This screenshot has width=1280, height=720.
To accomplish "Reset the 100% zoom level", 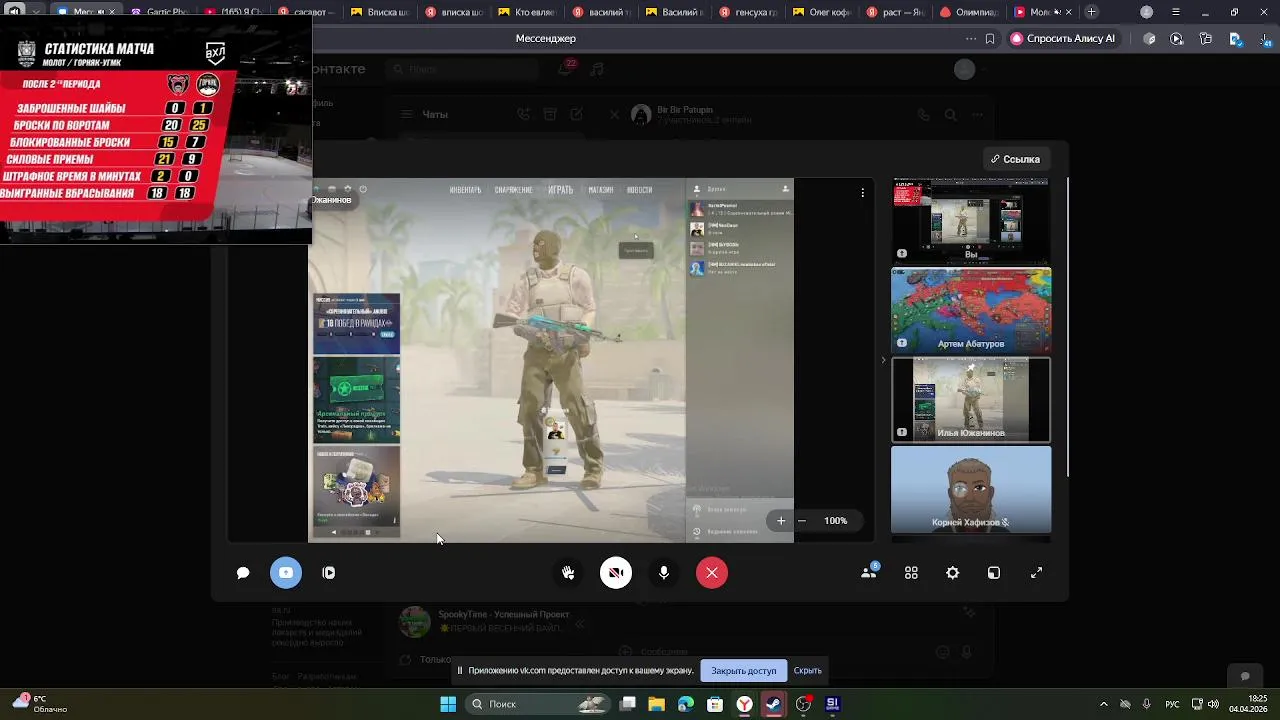I will pos(835,521).
